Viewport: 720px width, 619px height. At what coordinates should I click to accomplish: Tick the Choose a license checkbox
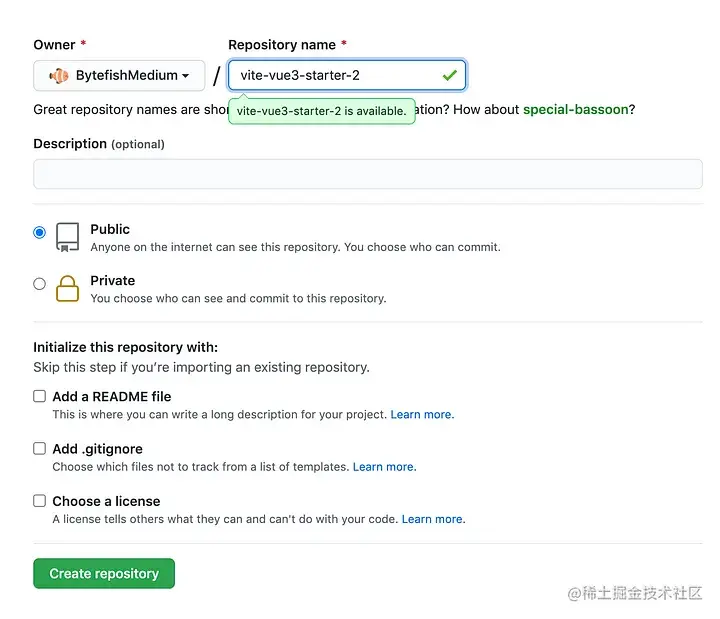[40, 501]
